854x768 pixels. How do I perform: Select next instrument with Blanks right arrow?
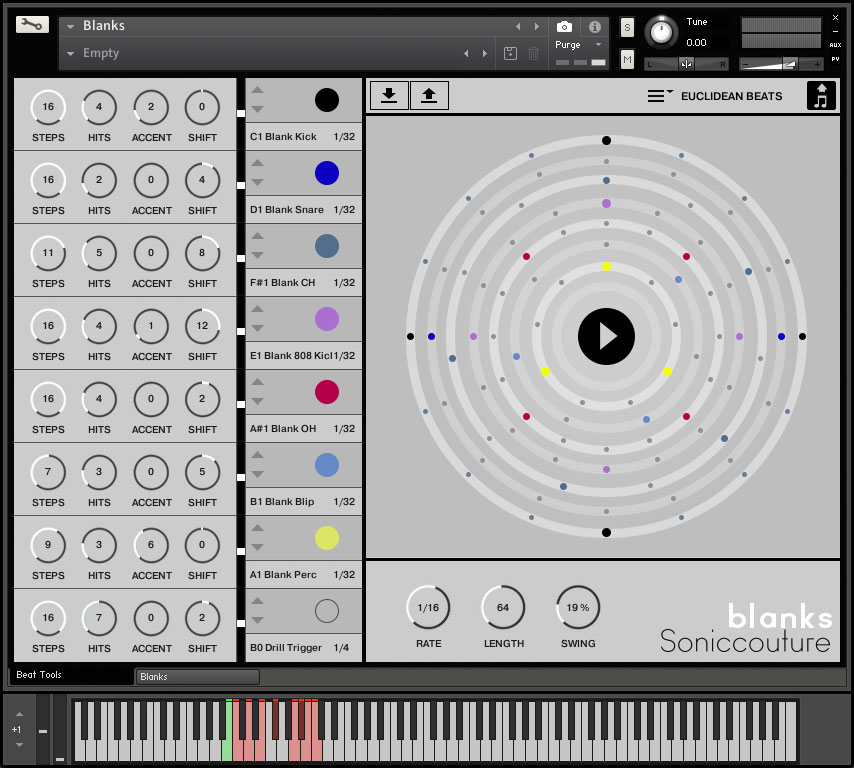(537, 26)
